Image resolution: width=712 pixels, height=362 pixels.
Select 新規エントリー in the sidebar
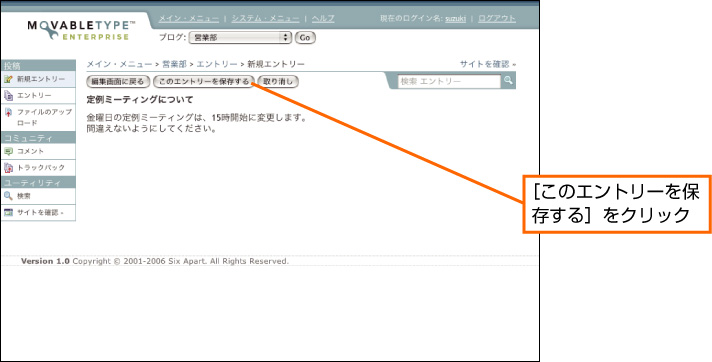(x=38, y=79)
